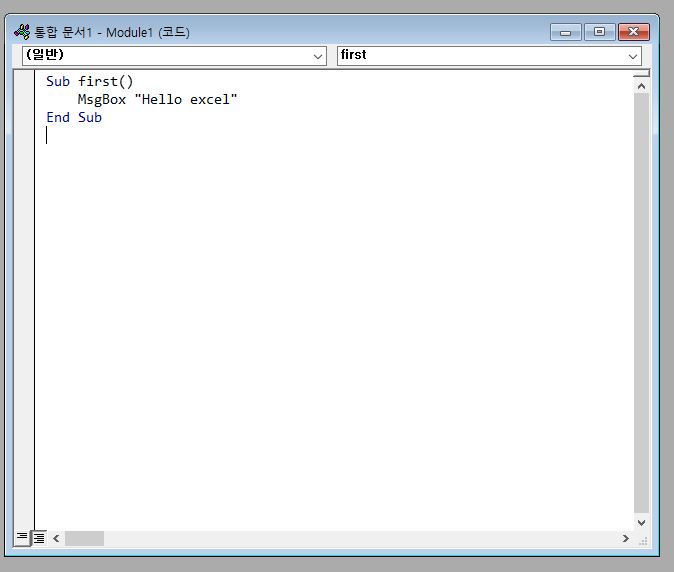This screenshot has width=674, height=572.
Task: Click the vertical scrollbar down arrow
Action: (641, 522)
